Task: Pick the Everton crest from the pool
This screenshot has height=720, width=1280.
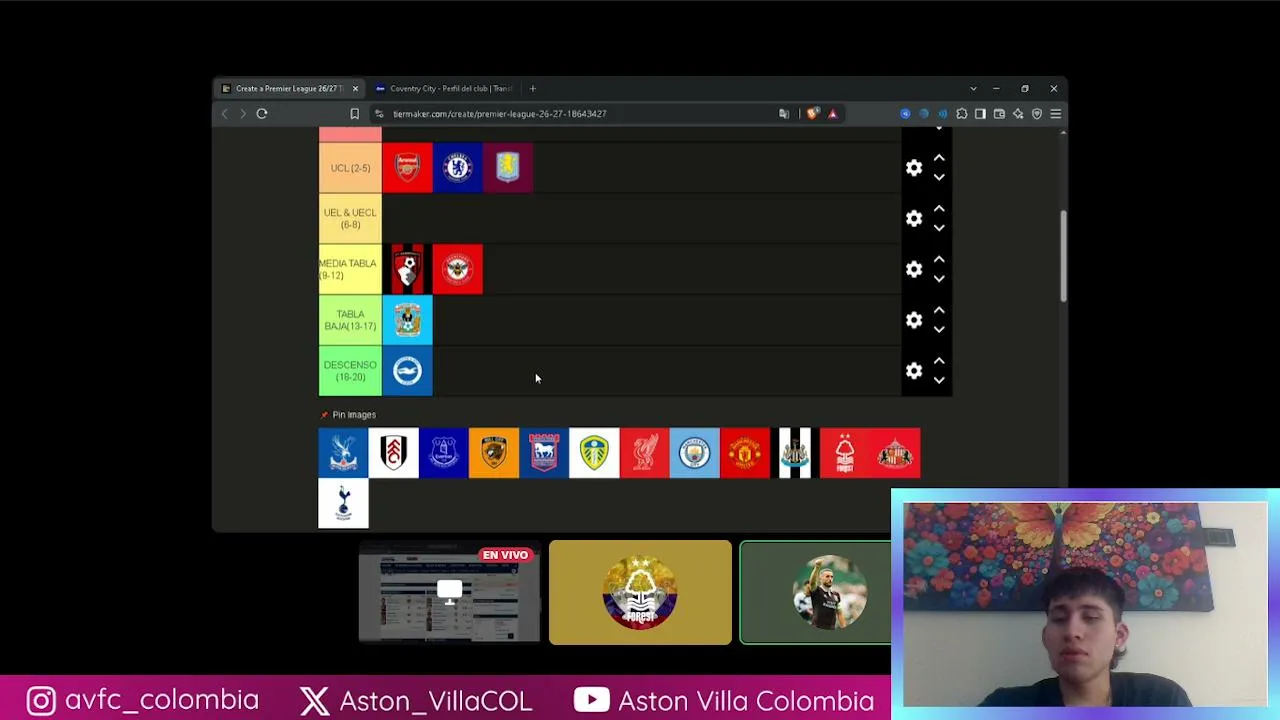Action: tap(443, 453)
